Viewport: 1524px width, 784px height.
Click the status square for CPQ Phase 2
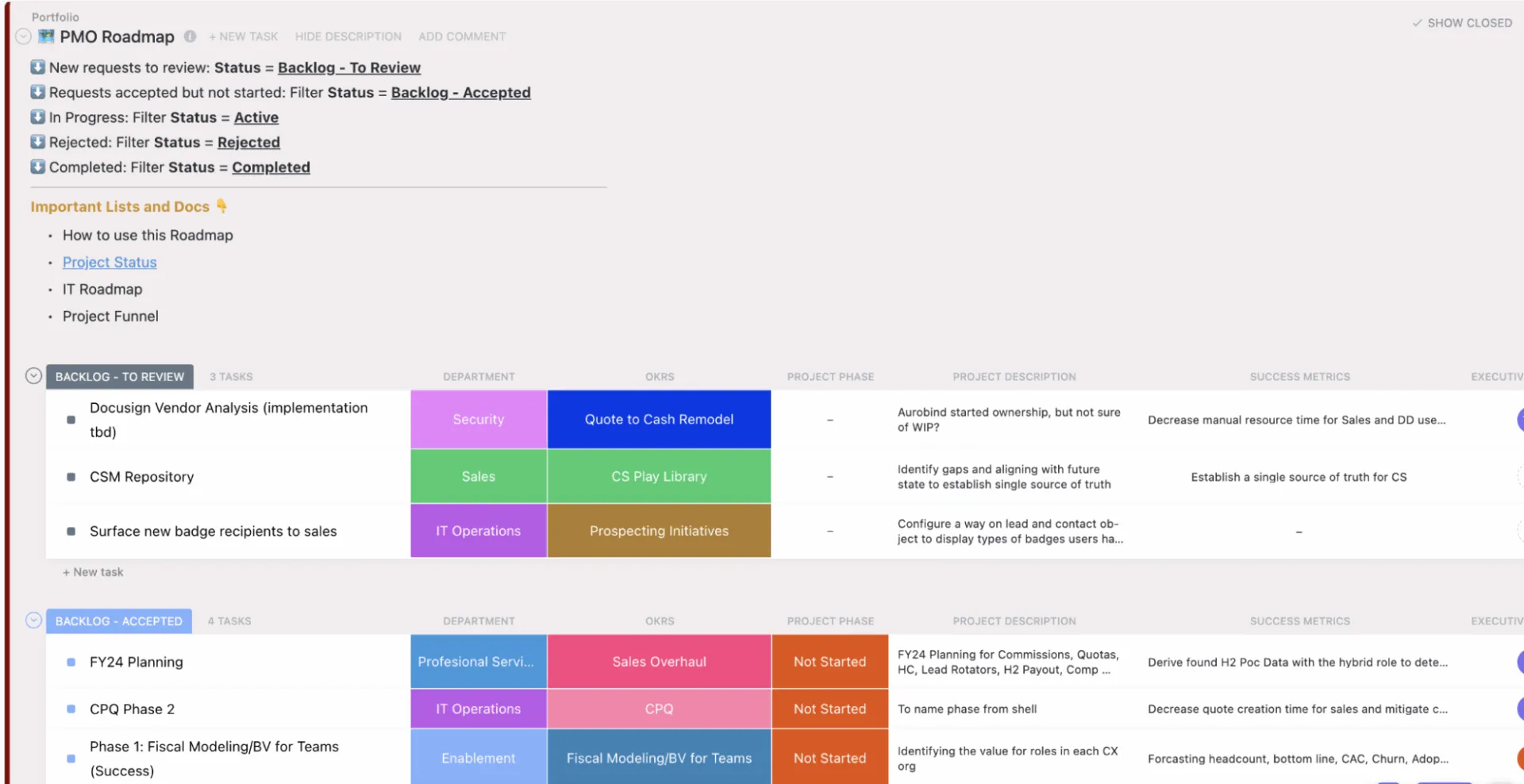71,709
